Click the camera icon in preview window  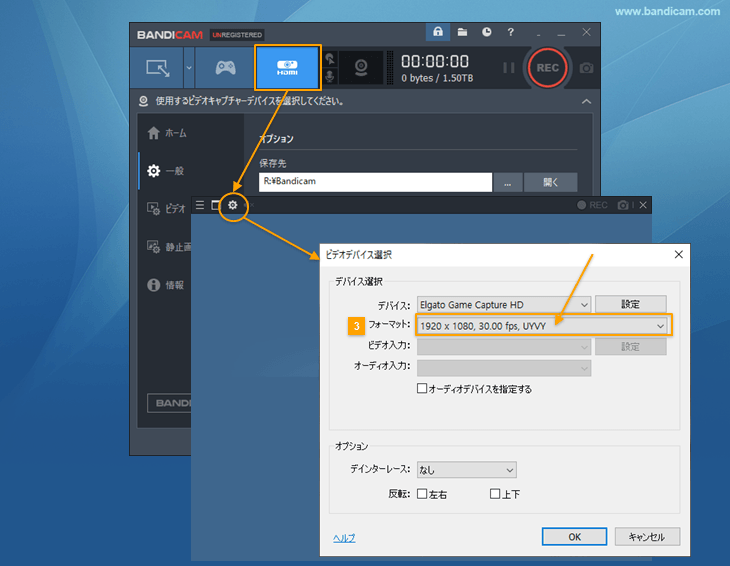pos(623,205)
